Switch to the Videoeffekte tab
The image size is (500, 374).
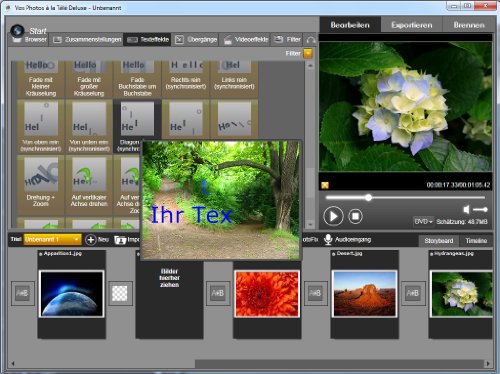point(246,40)
